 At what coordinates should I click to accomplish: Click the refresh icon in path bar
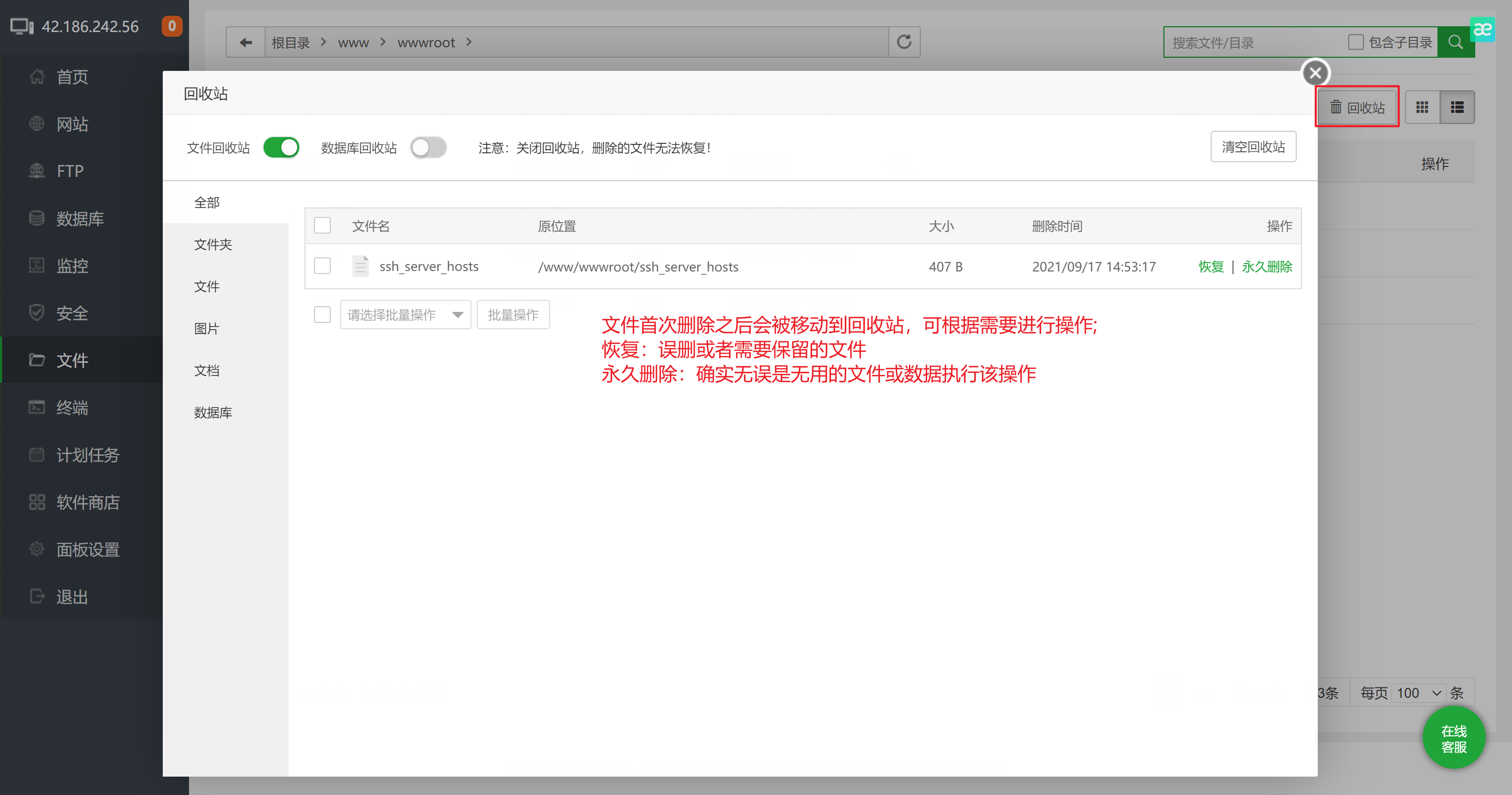pyautogui.click(x=904, y=43)
